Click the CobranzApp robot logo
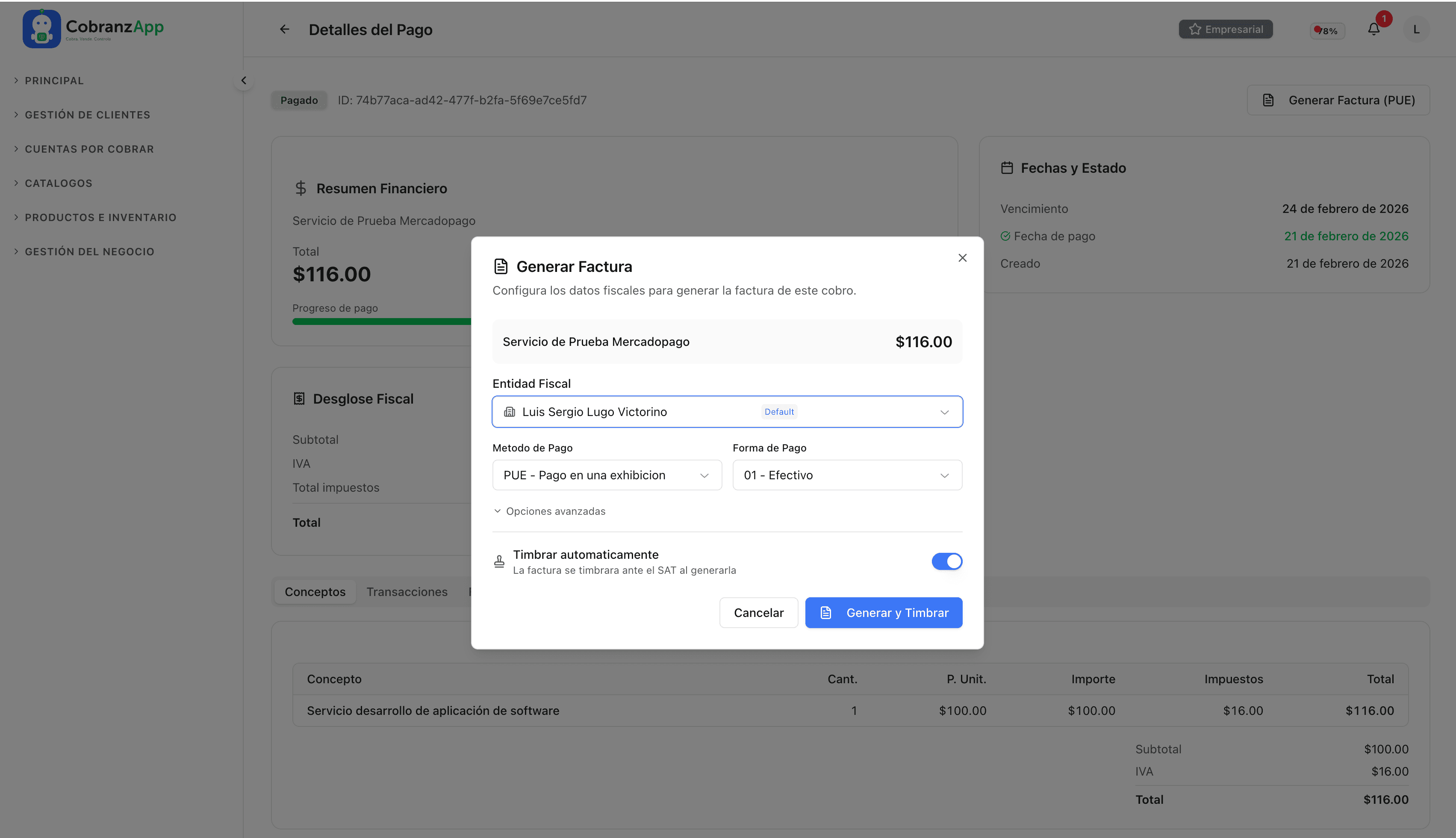Viewport: 1456px width, 838px height. pos(41,29)
